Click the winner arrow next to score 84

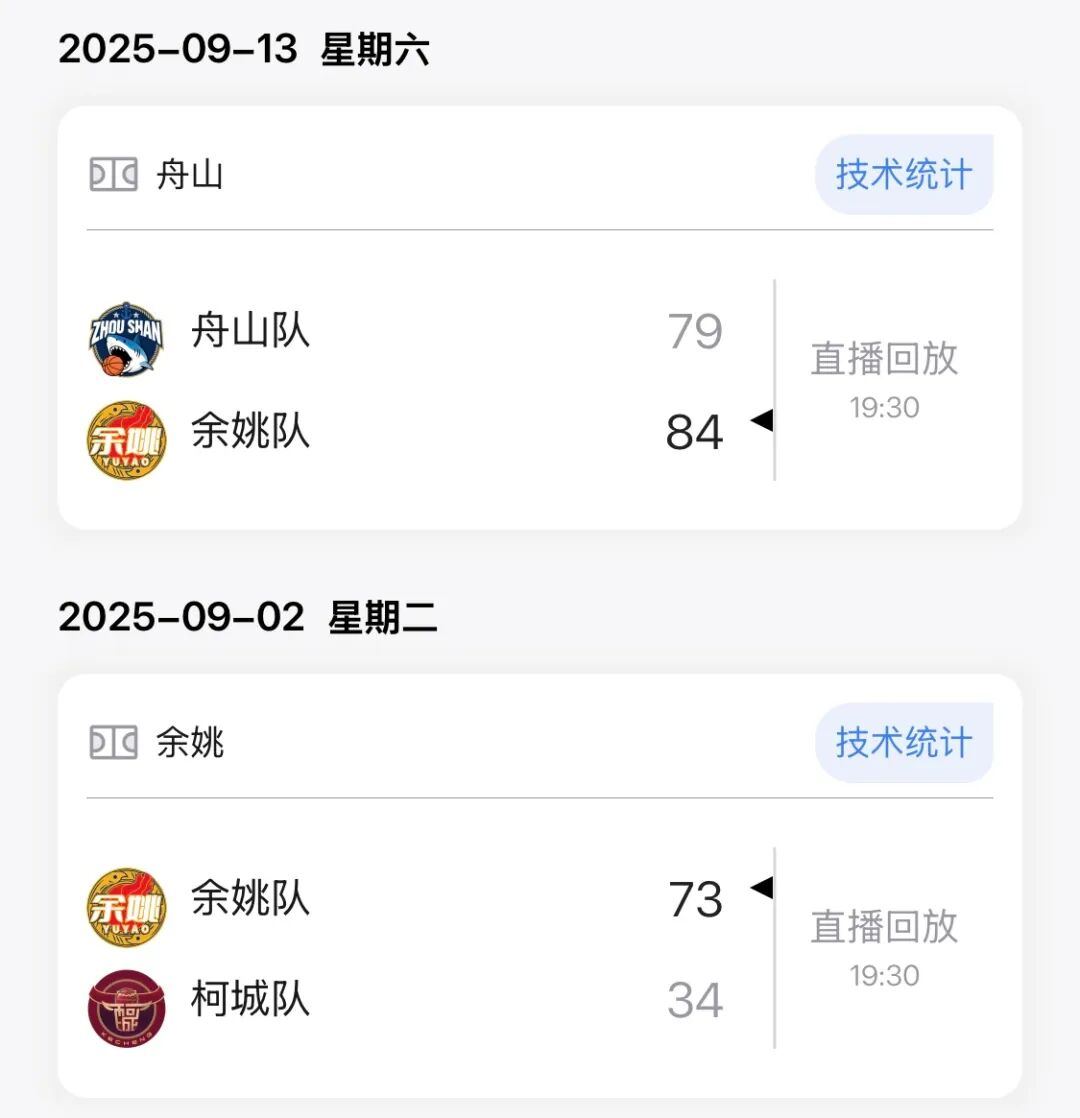(x=762, y=421)
